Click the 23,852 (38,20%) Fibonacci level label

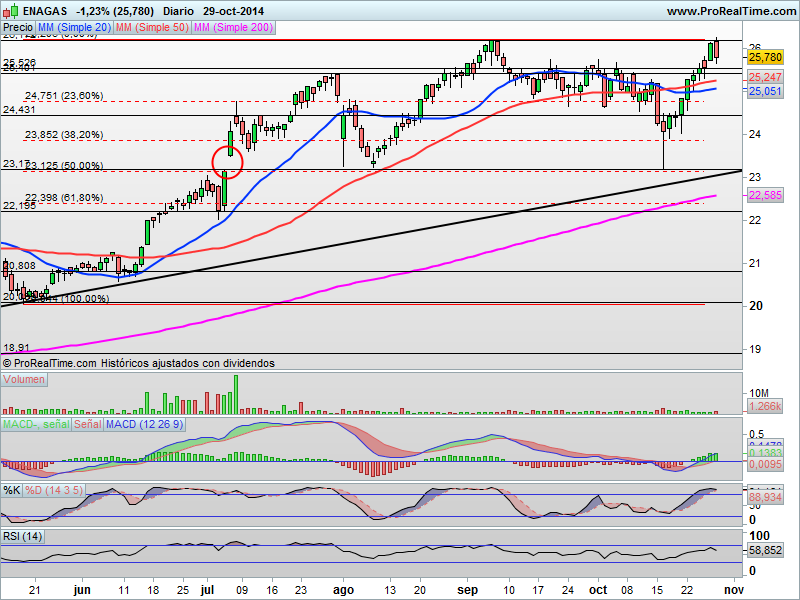coord(64,135)
